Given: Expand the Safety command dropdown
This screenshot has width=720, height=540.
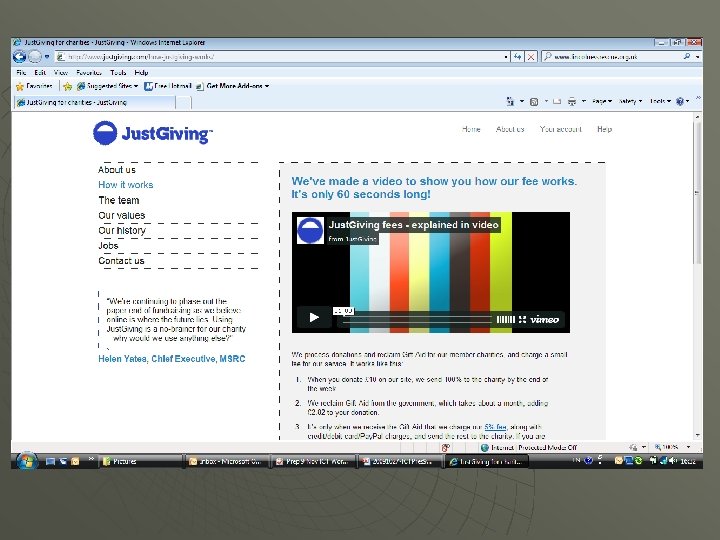Looking at the screenshot, I should pos(630,101).
